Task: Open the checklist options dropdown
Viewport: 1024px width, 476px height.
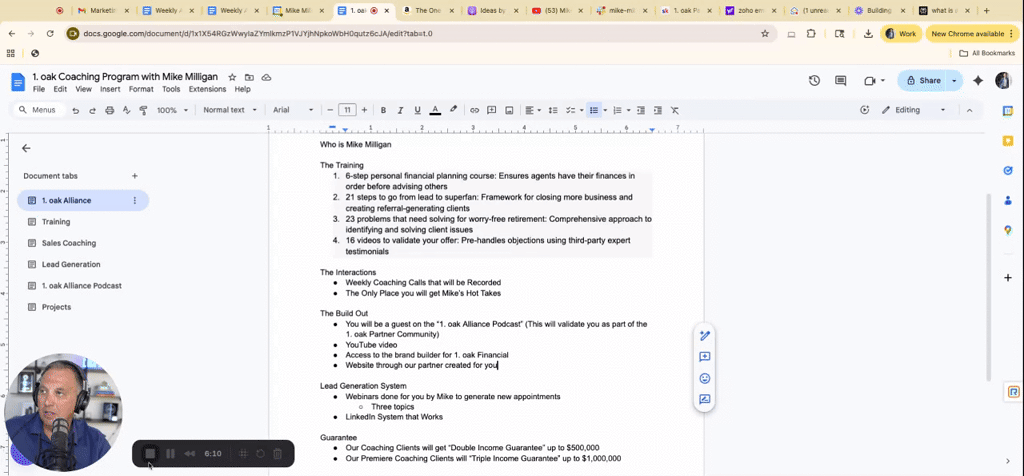Action: point(581,110)
